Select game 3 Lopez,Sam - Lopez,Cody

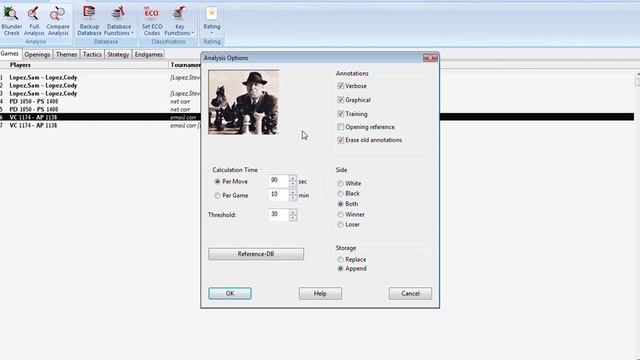(43, 93)
